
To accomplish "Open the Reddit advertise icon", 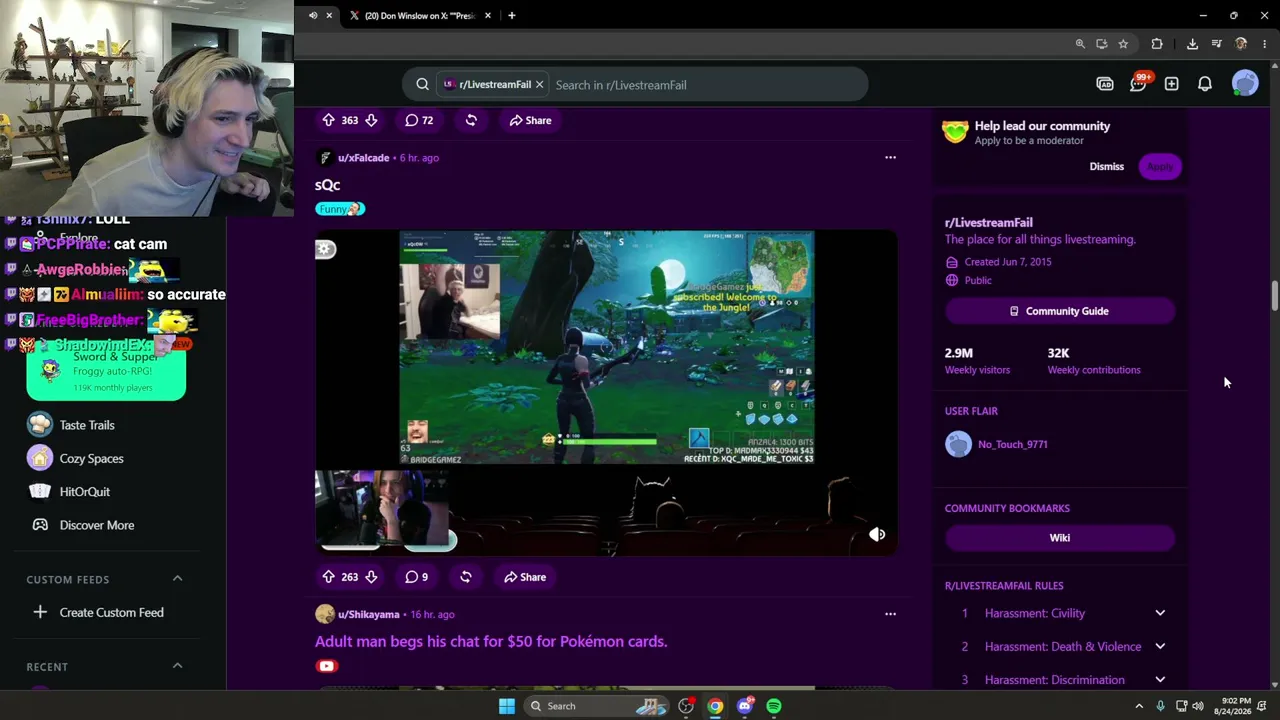I will (1105, 84).
